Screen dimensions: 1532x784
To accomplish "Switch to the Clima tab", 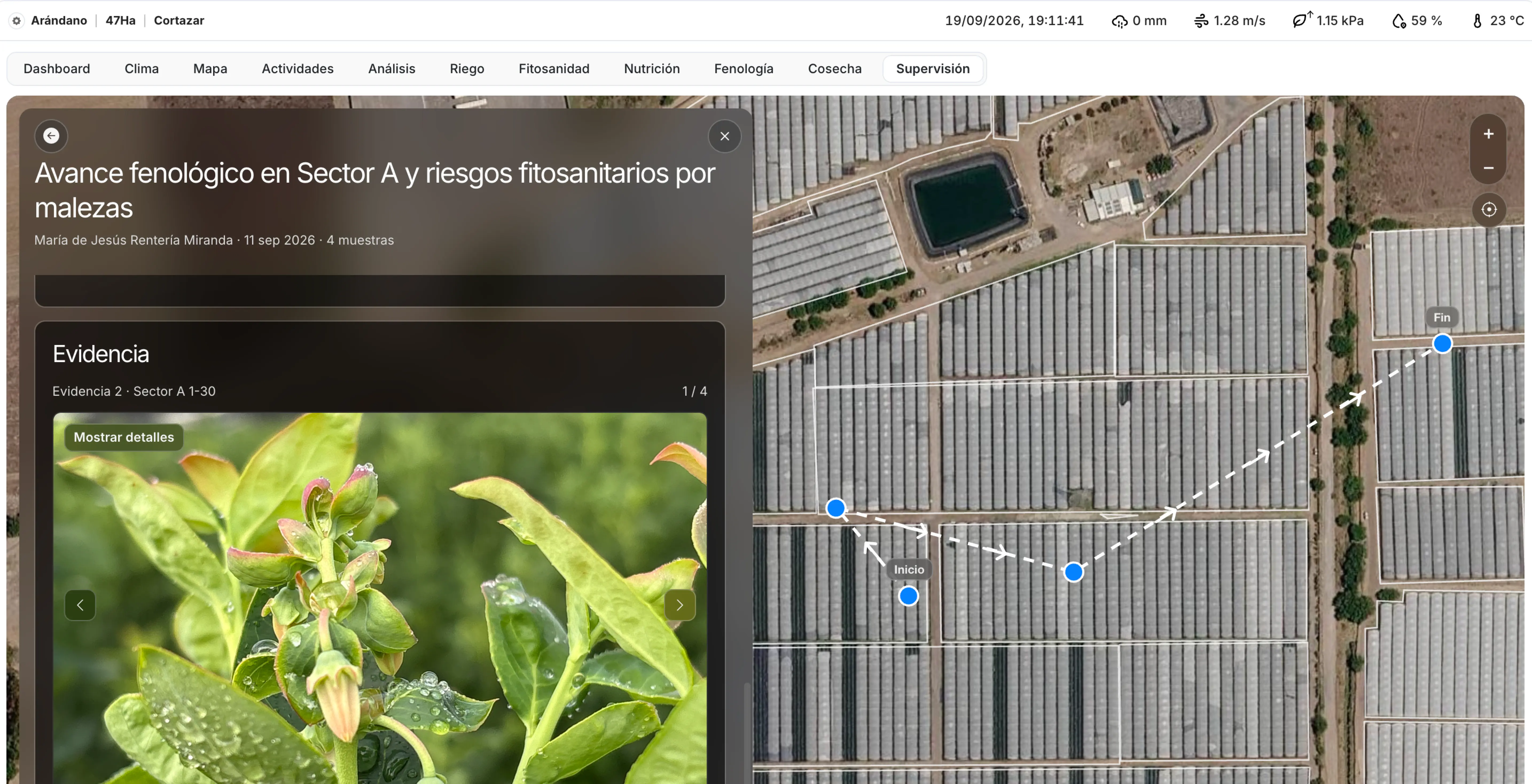I will point(142,69).
